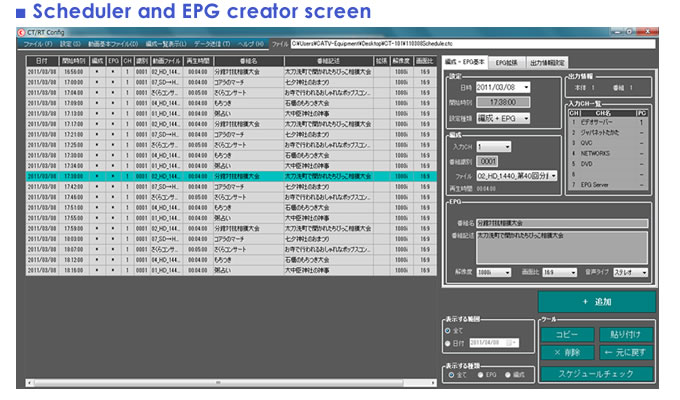
Task: Switch to the EPG拡張 tab
Action: pyautogui.click(x=507, y=62)
